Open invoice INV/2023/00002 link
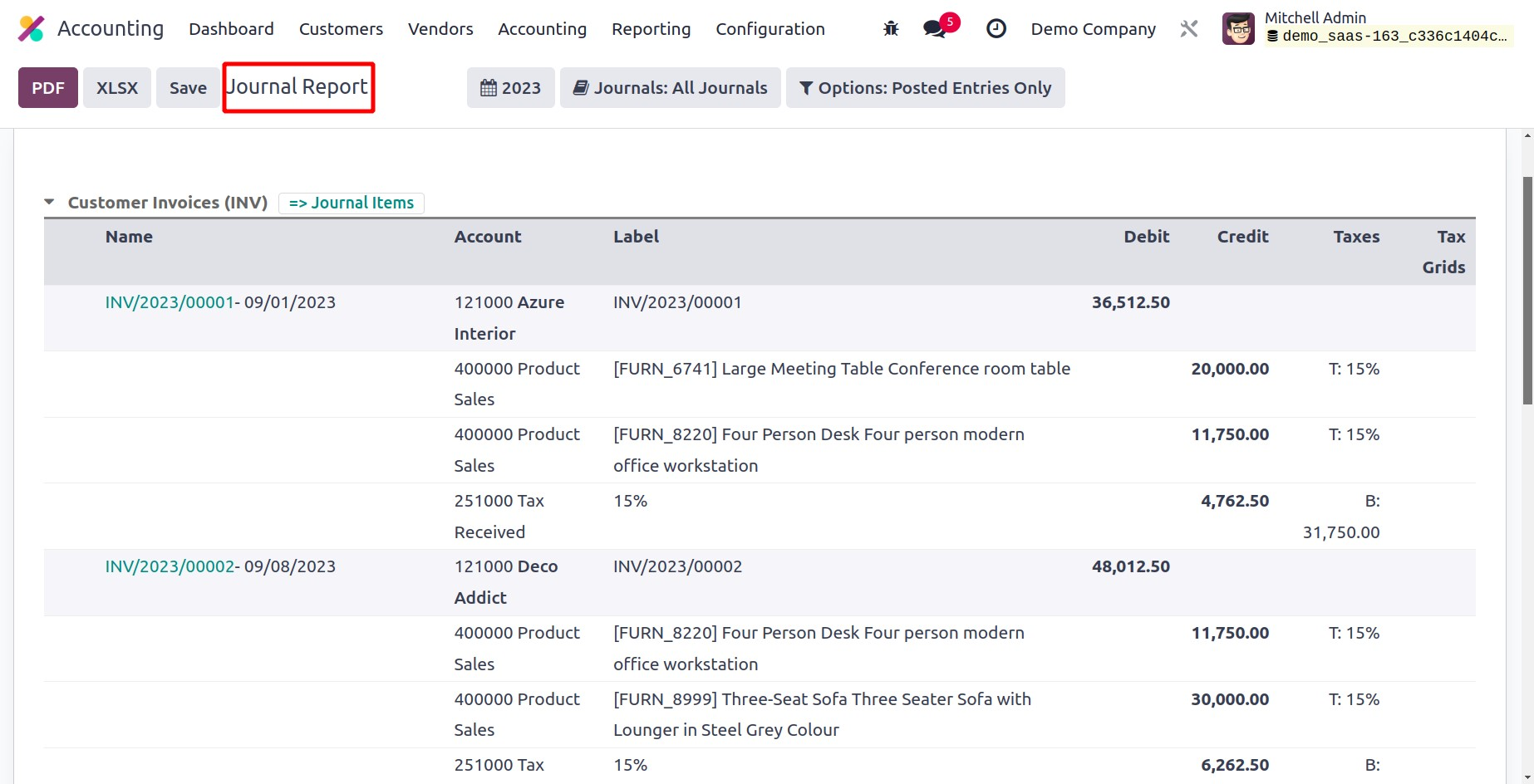The height and width of the screenshot is (784, 1534). point(170,566)
